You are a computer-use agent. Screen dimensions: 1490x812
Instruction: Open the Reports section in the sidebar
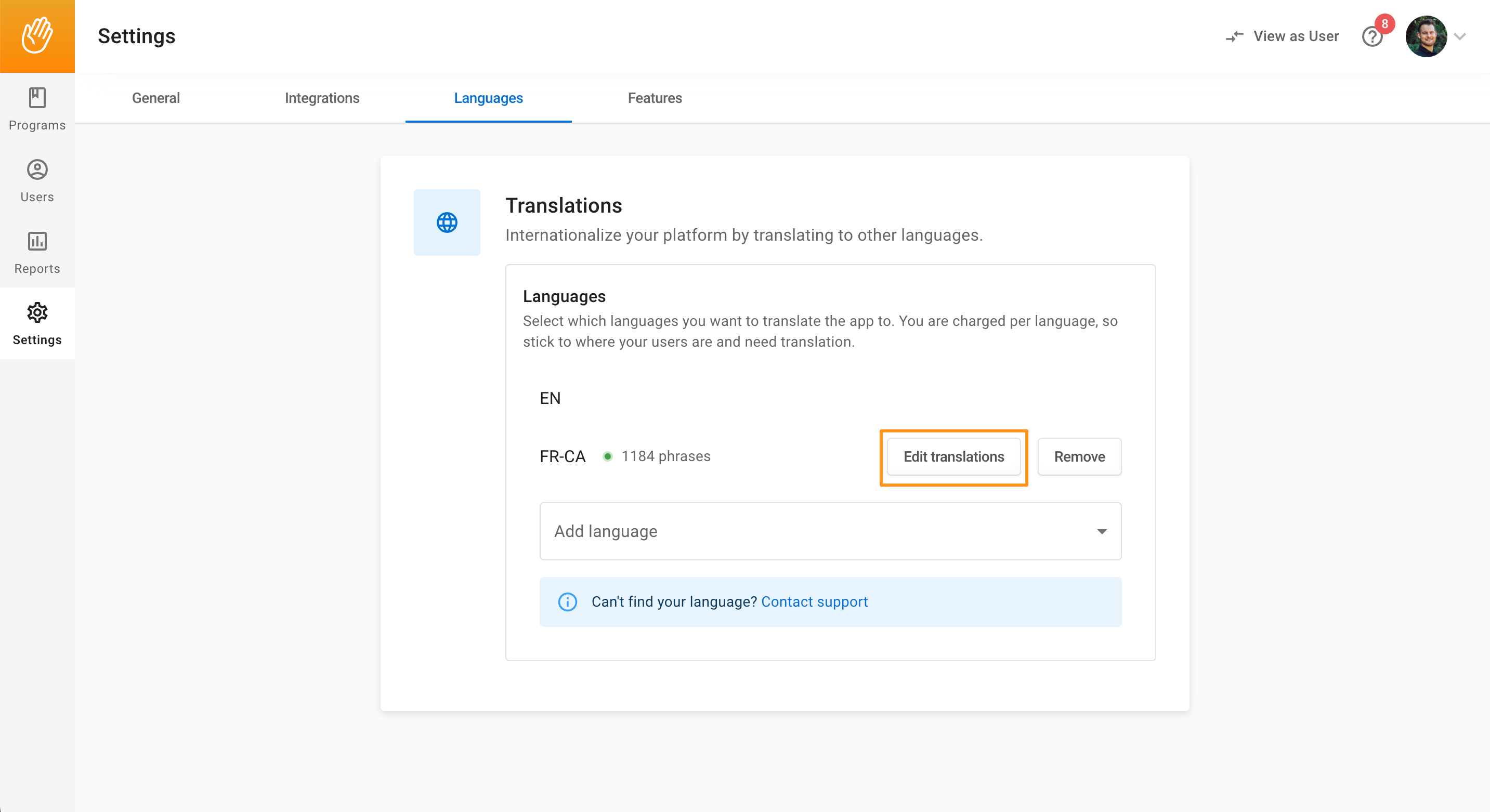point(37,253)
